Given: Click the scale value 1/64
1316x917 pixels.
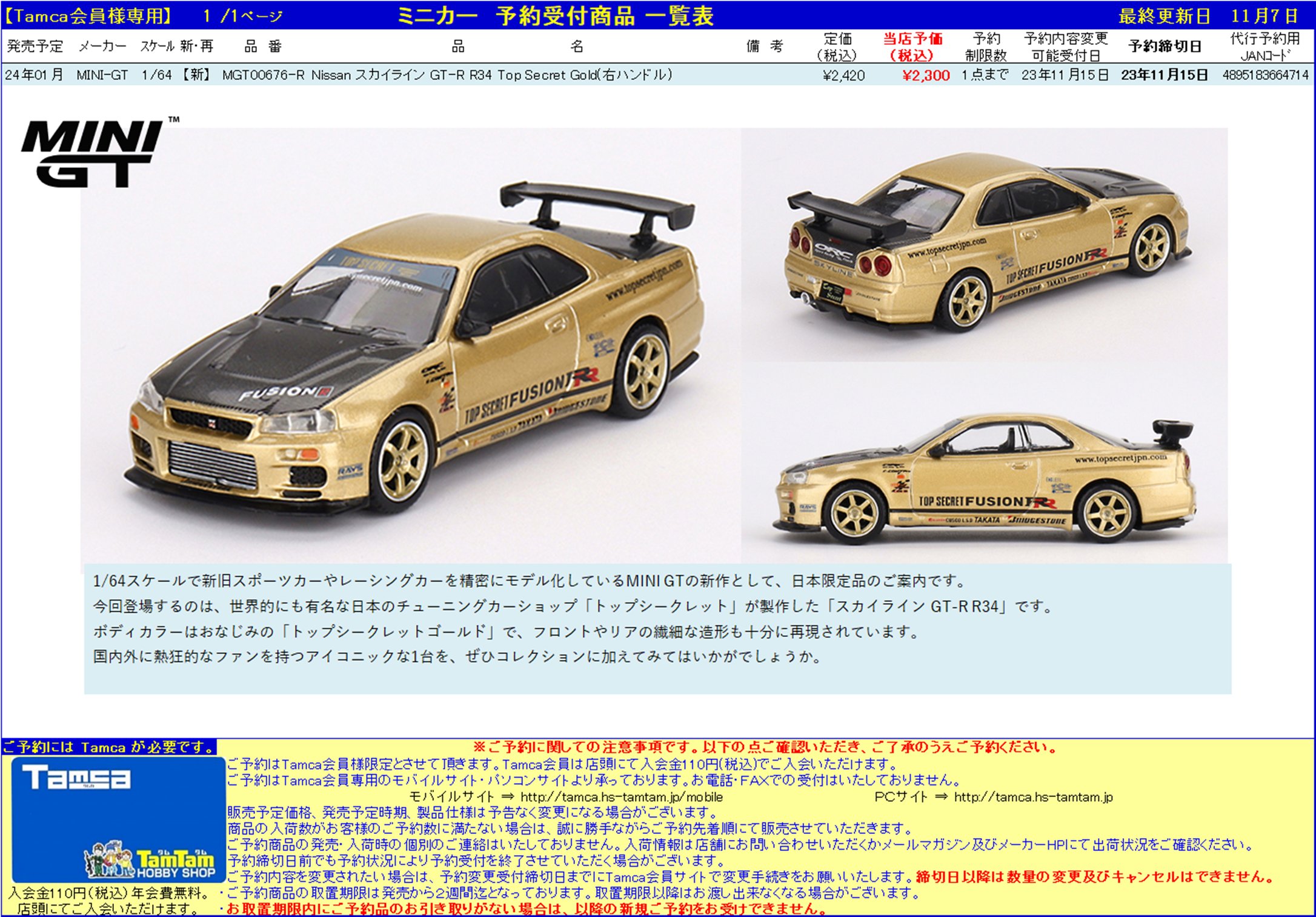Looking at the screenshot, I should pos(156,75).
